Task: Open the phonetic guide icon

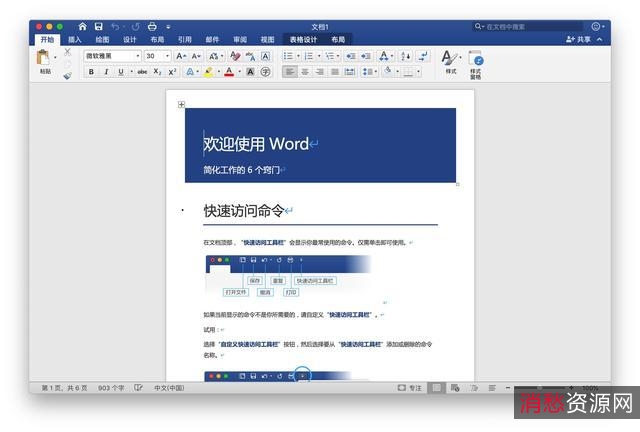Action: 251,56
